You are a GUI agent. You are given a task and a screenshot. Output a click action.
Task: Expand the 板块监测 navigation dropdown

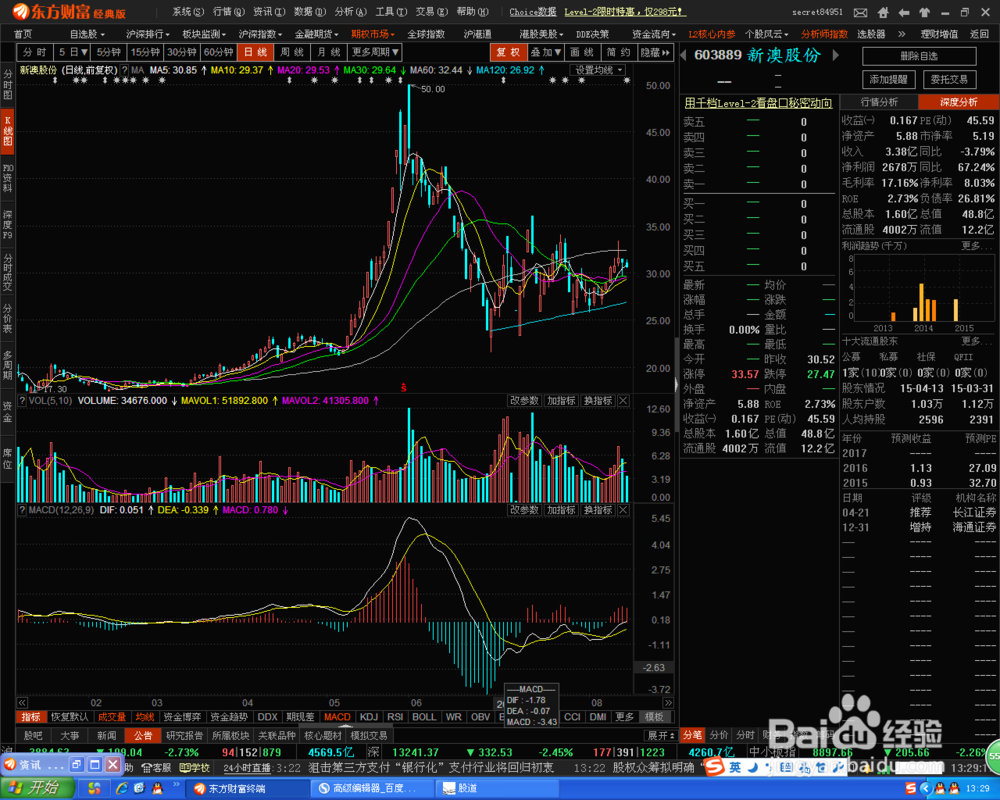204,34
